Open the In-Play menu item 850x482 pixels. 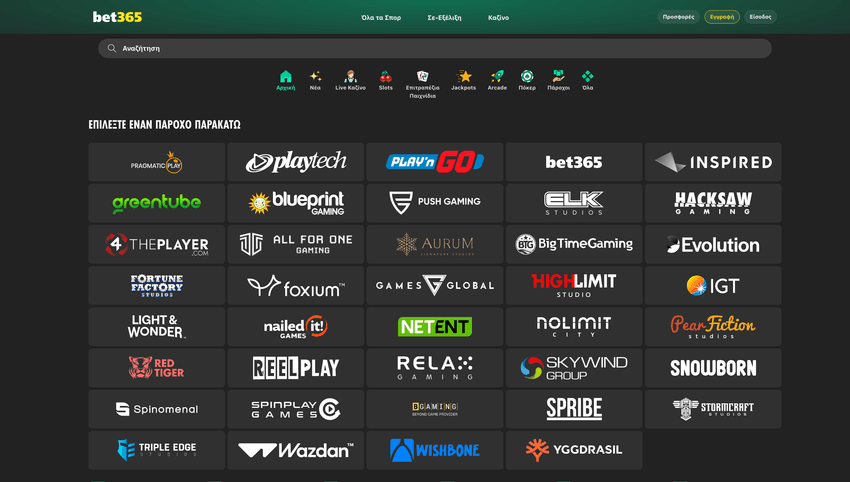tap(445, 18)
